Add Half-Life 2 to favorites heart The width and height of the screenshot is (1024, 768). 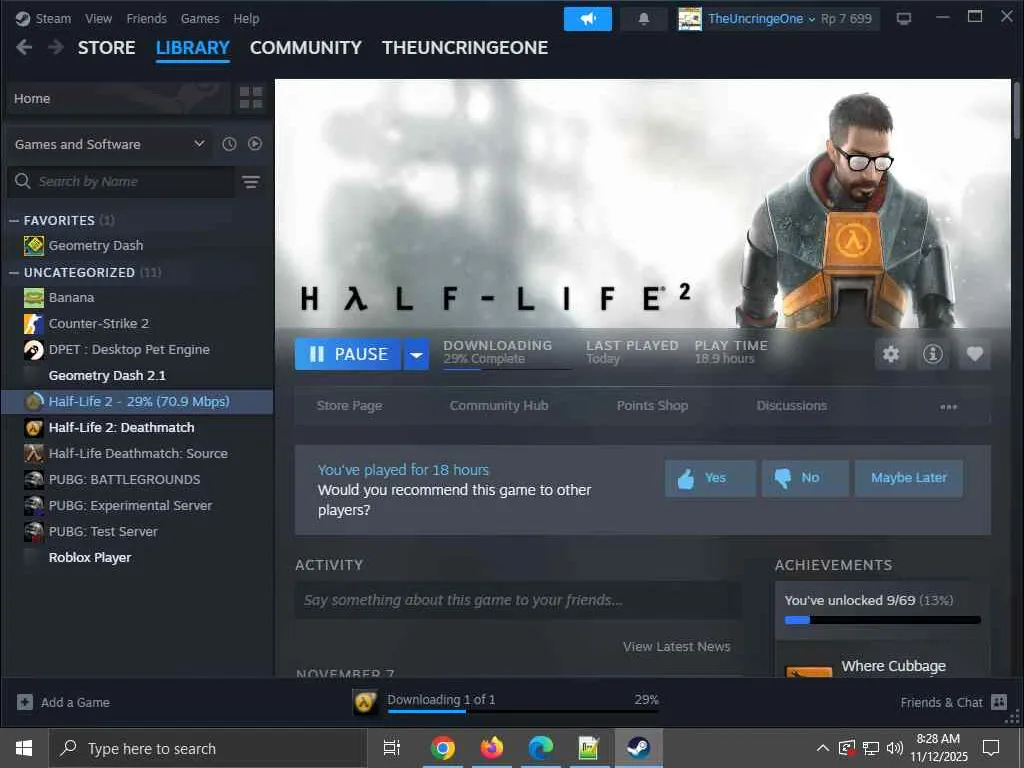tap(974, 354)
